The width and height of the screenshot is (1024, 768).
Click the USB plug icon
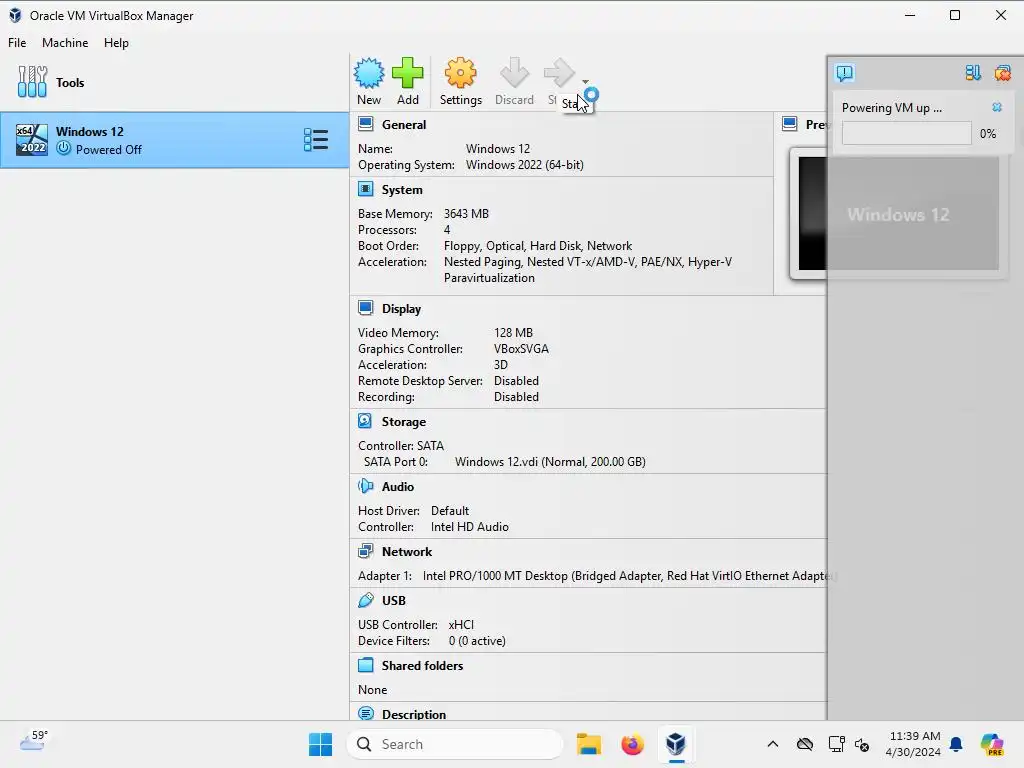click(366, 600)
